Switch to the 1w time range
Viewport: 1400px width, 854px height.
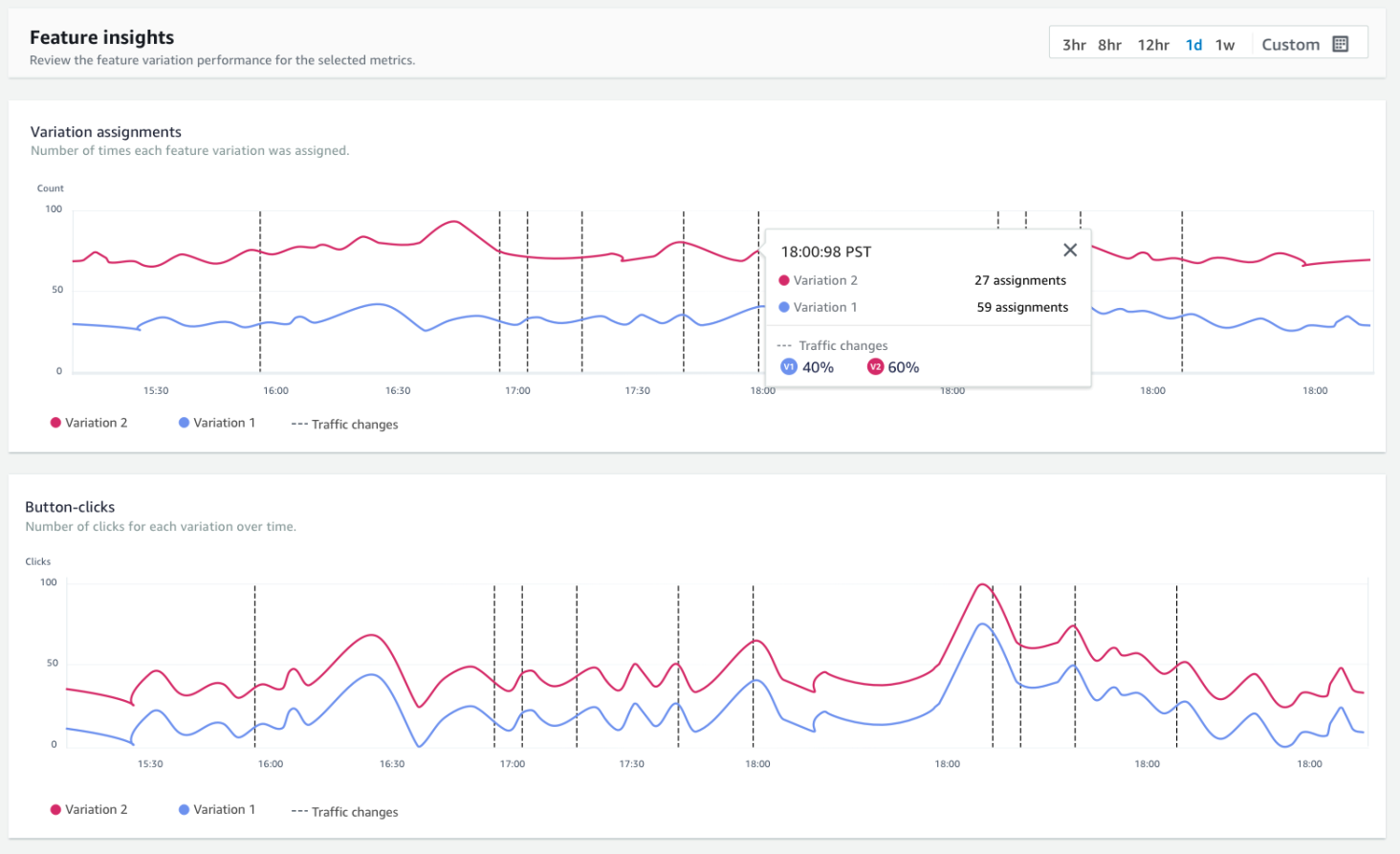pyautogui.click(x=1225, y=44)
